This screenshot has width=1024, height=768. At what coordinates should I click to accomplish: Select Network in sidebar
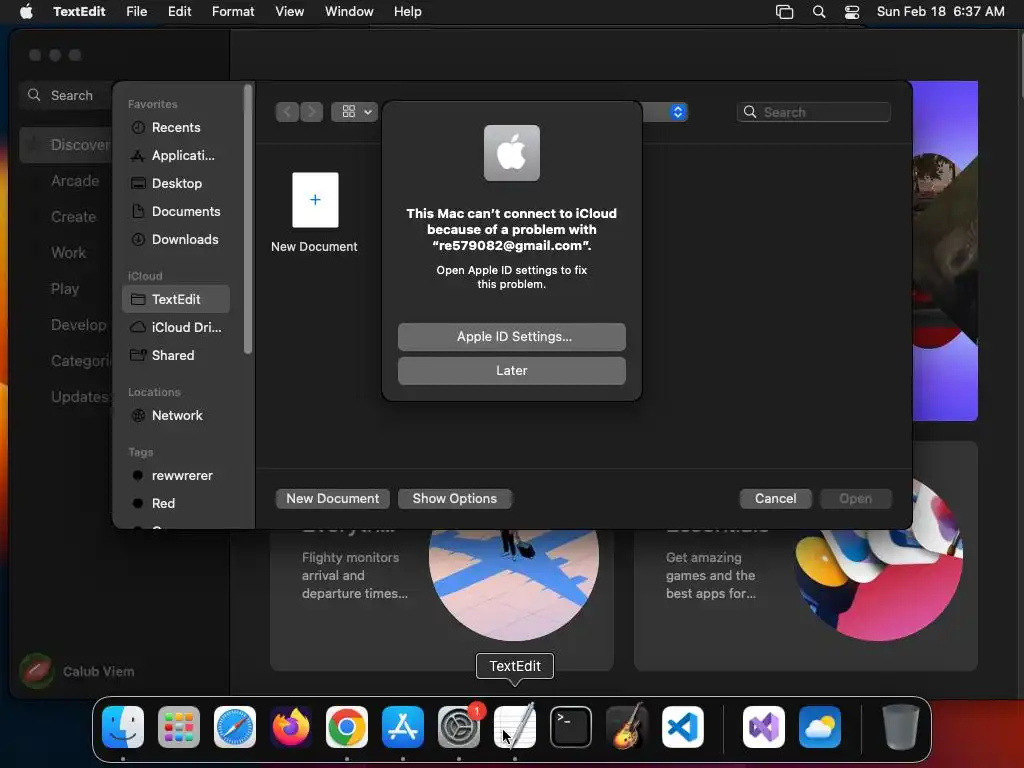(176, 416)
